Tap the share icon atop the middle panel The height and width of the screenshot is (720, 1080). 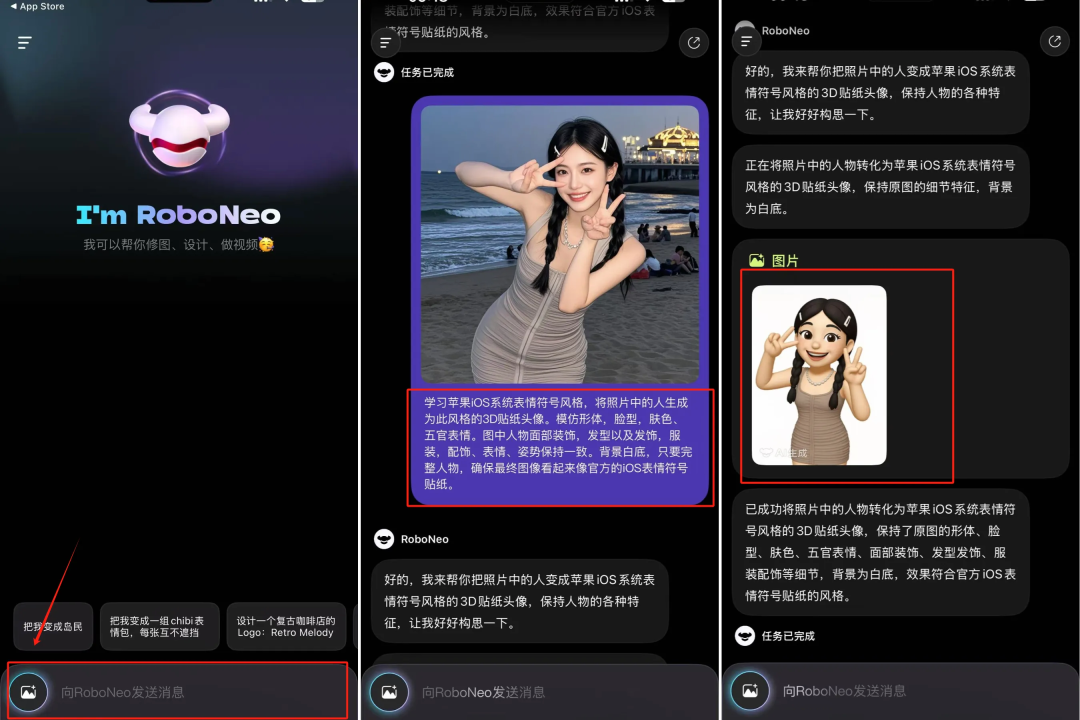[x=694, y=43]
